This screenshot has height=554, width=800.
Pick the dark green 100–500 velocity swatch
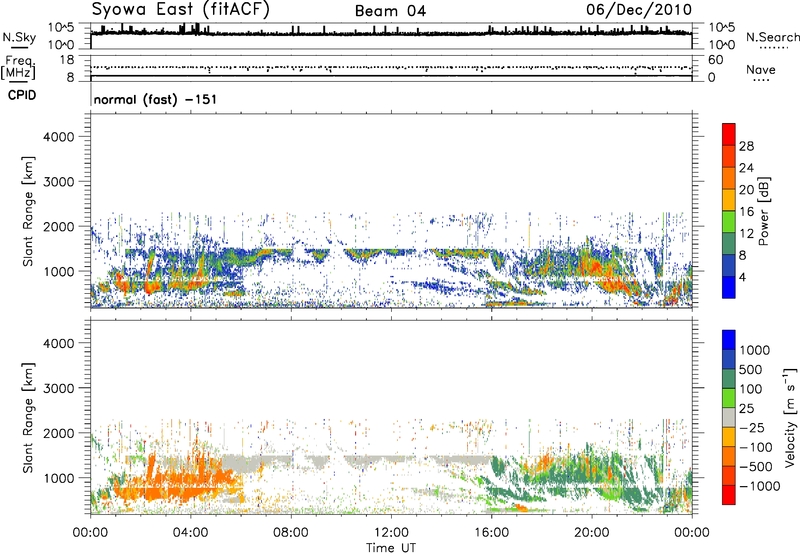point(729,379)
